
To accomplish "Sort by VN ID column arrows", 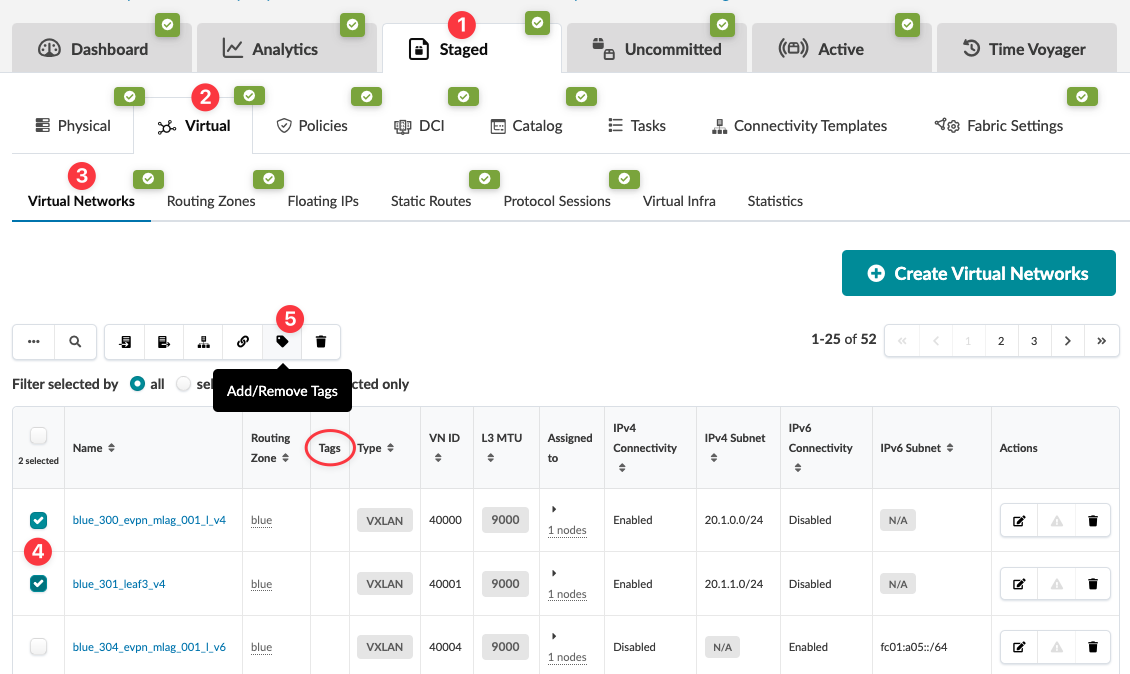I will (x=438, y=458).
